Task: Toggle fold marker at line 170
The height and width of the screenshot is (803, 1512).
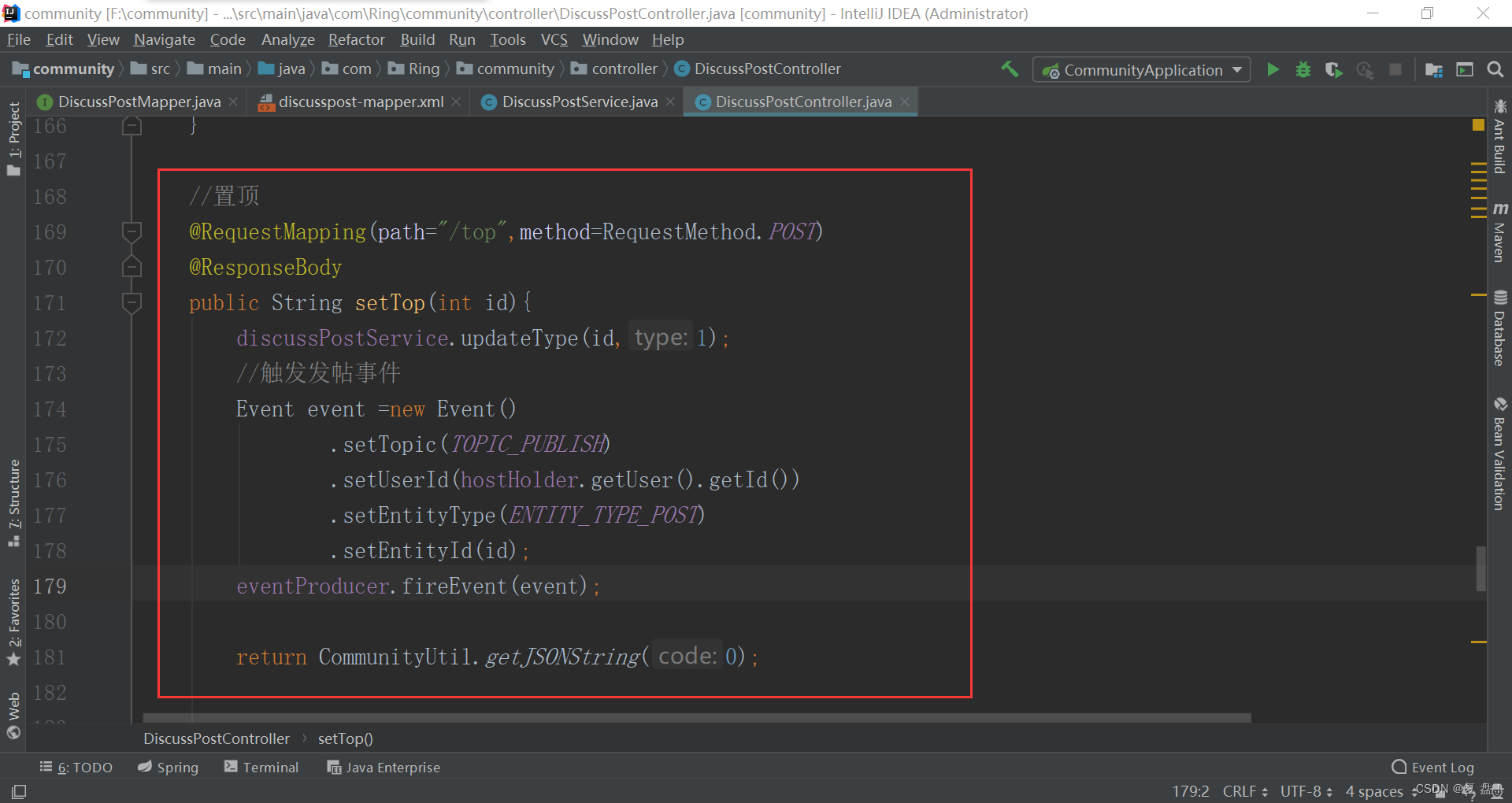Action: click(132, 268)
